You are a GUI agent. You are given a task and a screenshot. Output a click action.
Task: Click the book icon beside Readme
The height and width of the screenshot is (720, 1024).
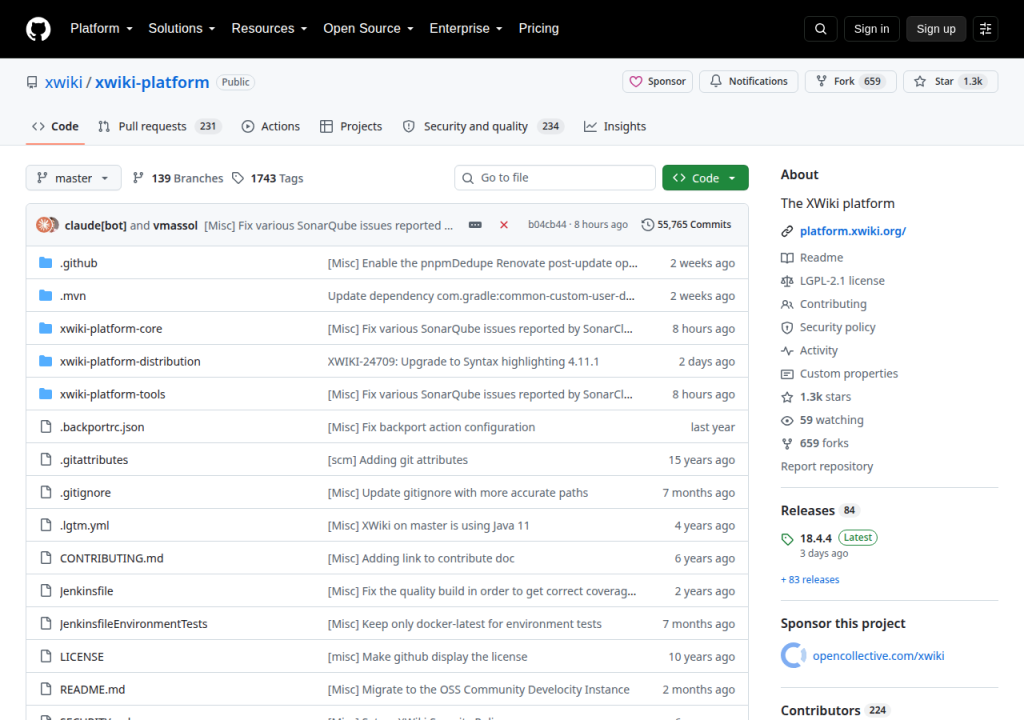pyautogui.click(x=787, y=258)
